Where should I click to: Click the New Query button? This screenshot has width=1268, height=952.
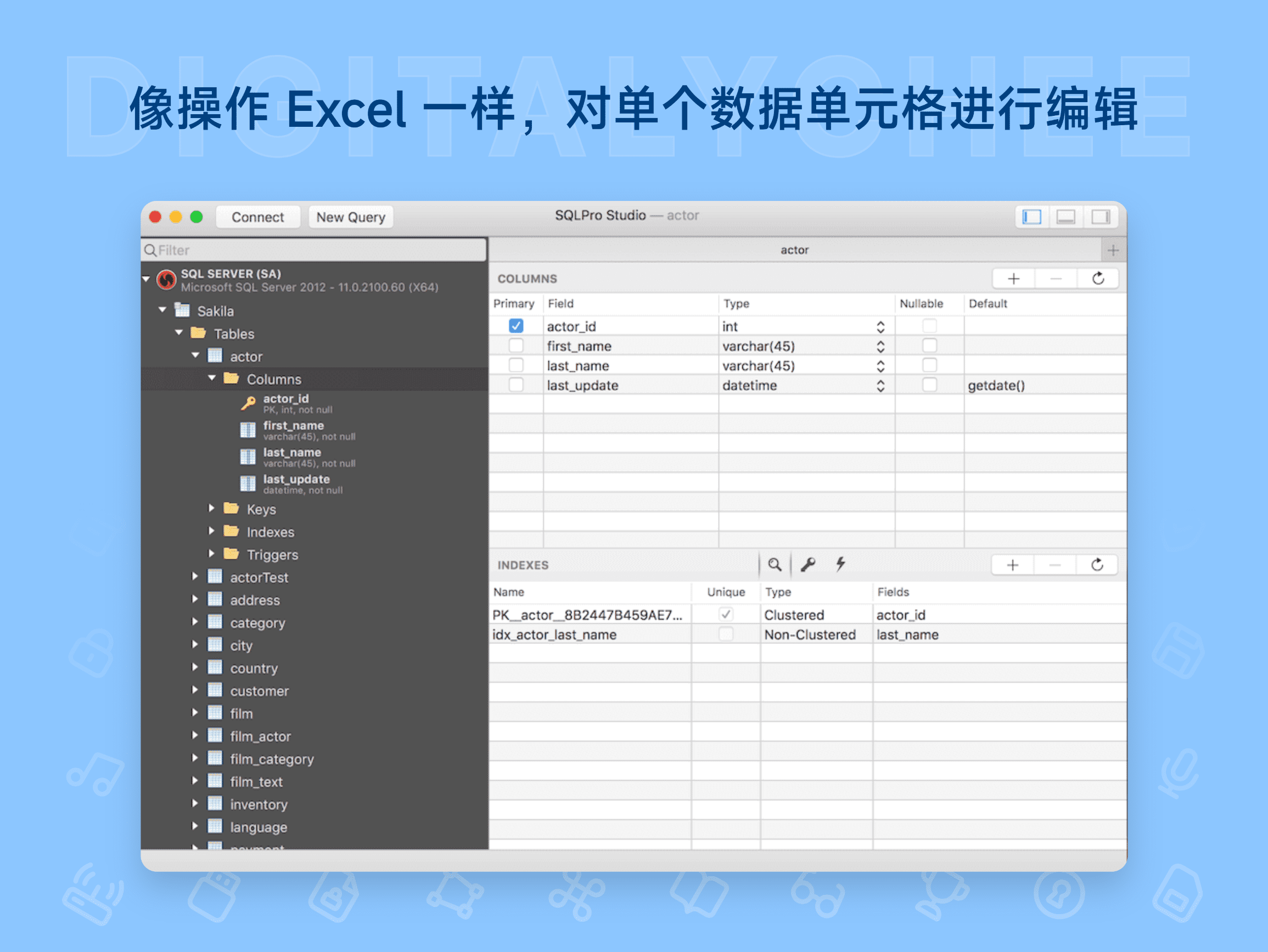pyautogui.click(x=350, y=217)
